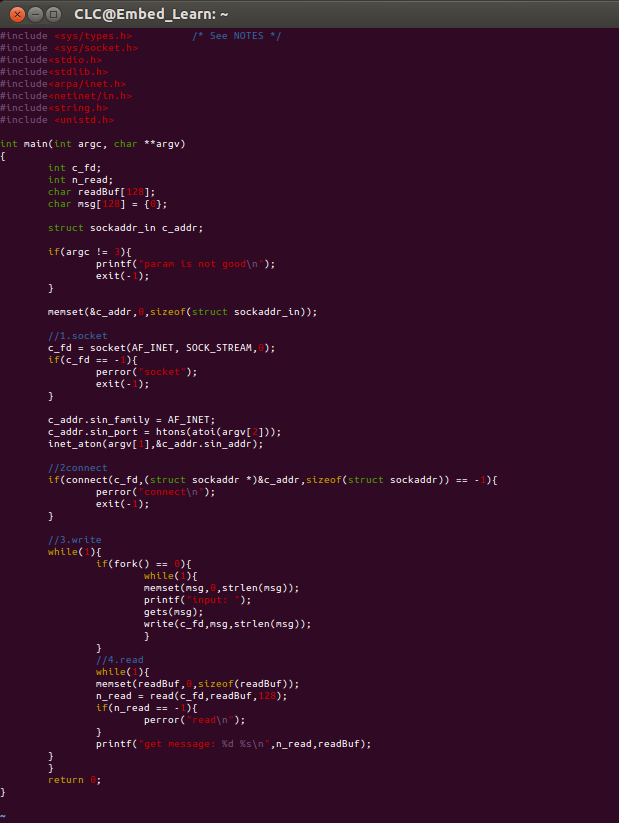Click the comment //2connect
619x823 pixels.
pyautogui.click(x=78, y=468)
